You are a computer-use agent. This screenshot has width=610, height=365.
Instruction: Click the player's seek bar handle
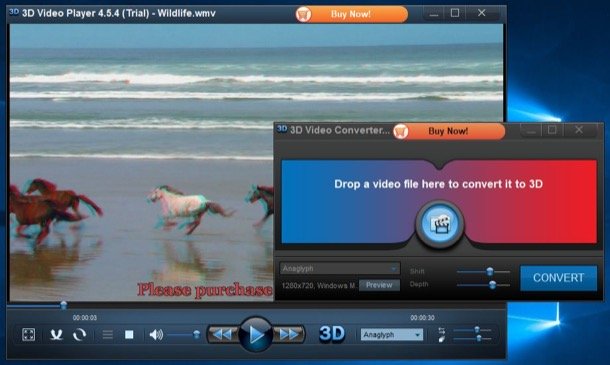tap(63, 305)
